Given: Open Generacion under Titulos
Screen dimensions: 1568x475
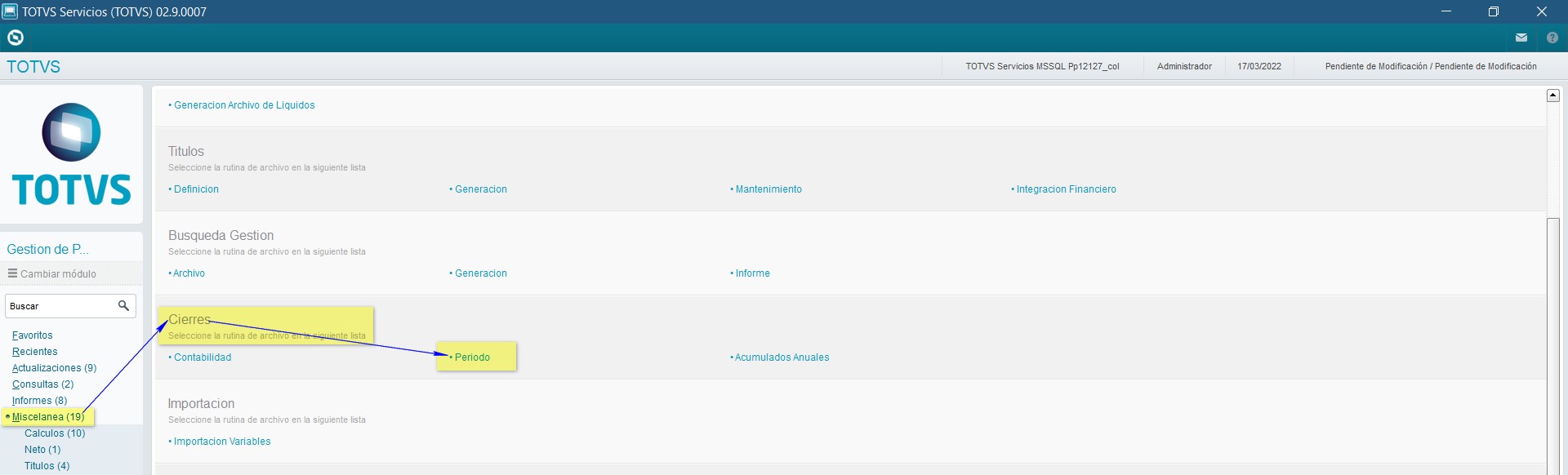Looking at the screenshot, I should click(x=480, y=189).
